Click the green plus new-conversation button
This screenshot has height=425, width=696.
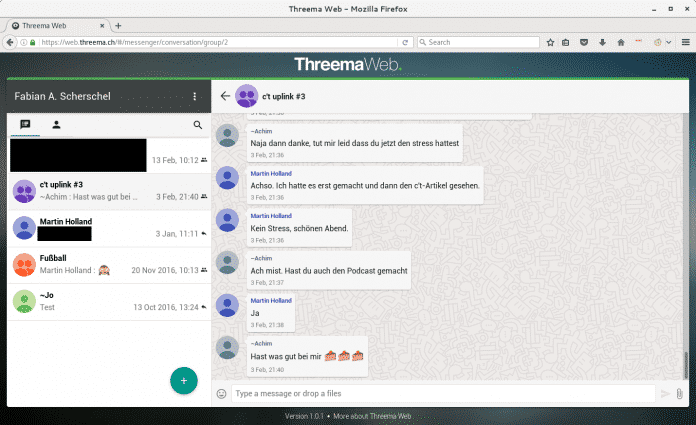pos(184,381)
